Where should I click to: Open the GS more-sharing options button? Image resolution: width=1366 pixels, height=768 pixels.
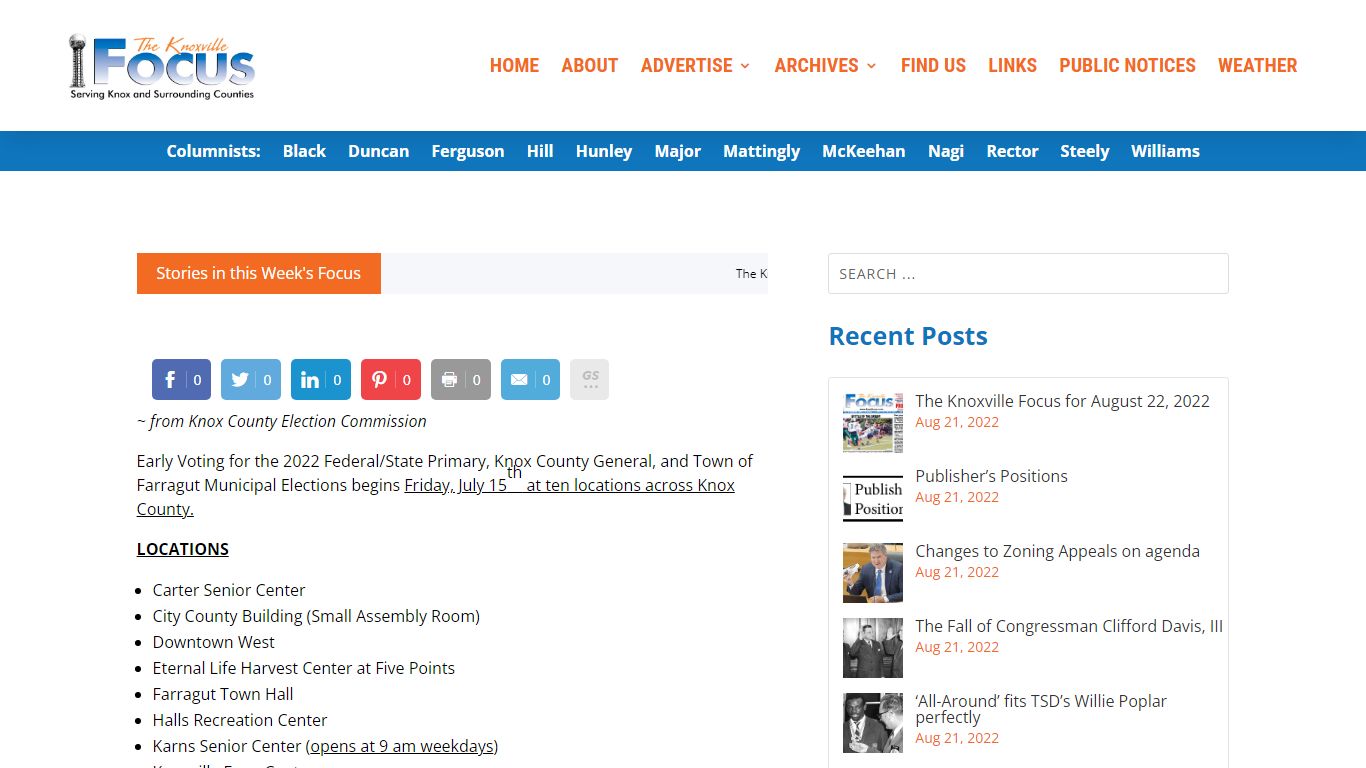pyautogui.click(x=590, y=380)
